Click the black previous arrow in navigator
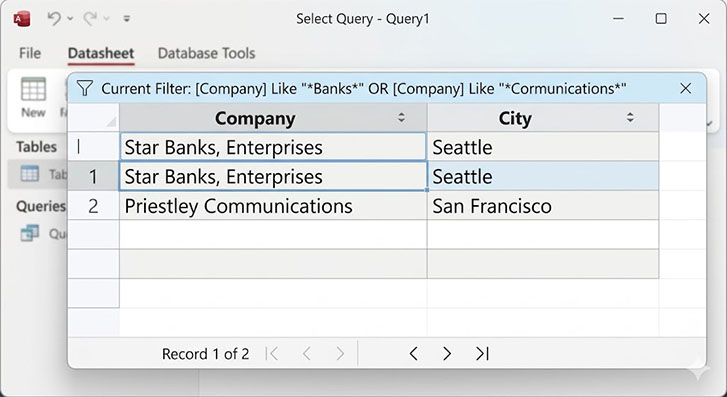The image size is (727, 397). (x=414, y=354)
